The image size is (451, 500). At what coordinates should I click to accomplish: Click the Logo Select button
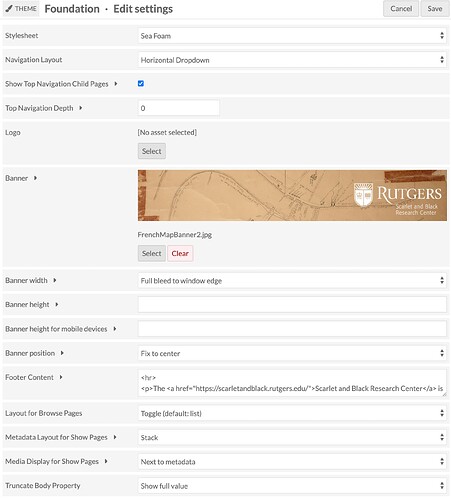coord(152,151)
